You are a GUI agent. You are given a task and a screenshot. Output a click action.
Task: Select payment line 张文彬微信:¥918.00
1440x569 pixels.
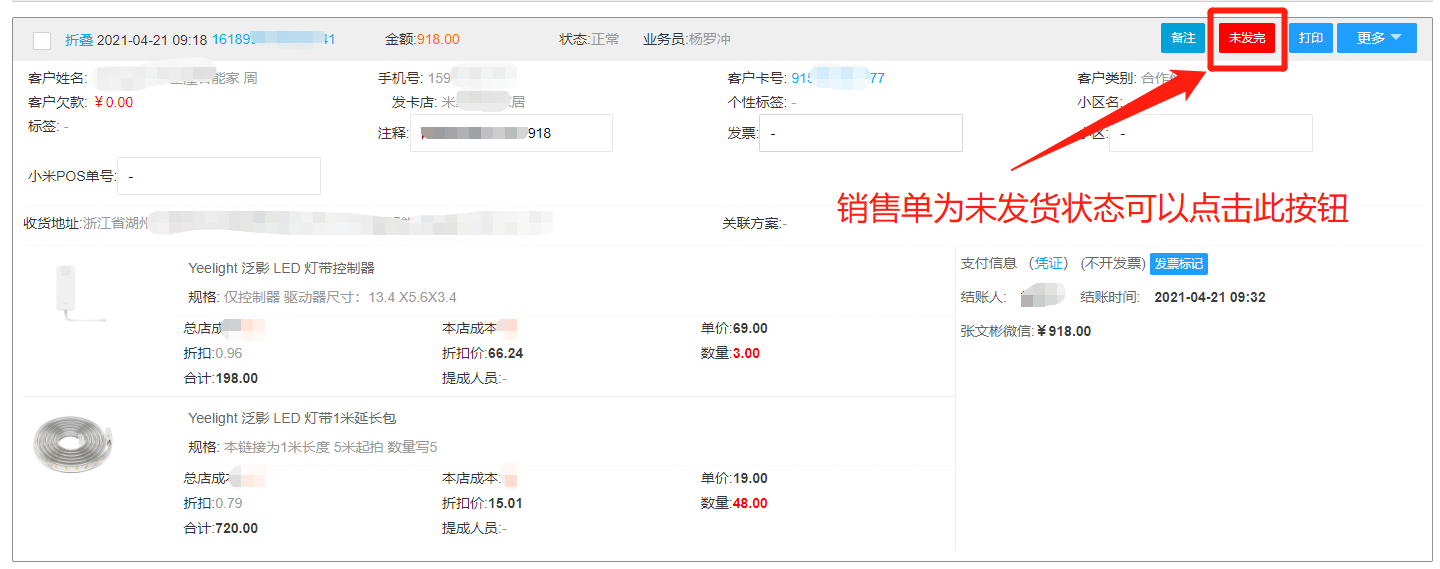tap(1026, 331)
